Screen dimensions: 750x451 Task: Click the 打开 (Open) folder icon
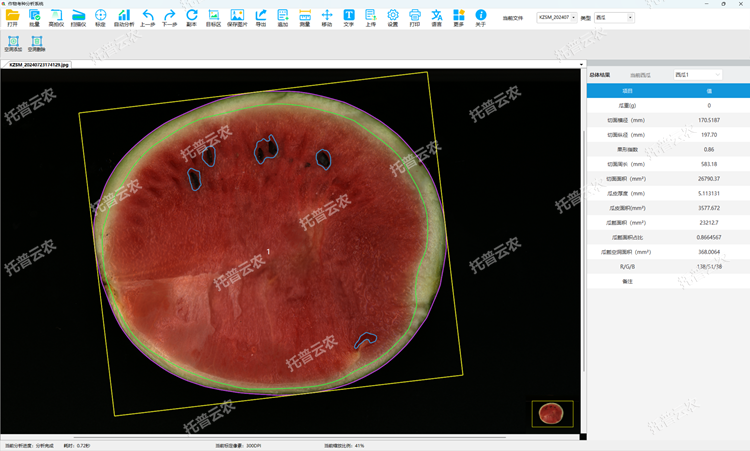coord(12,17)
